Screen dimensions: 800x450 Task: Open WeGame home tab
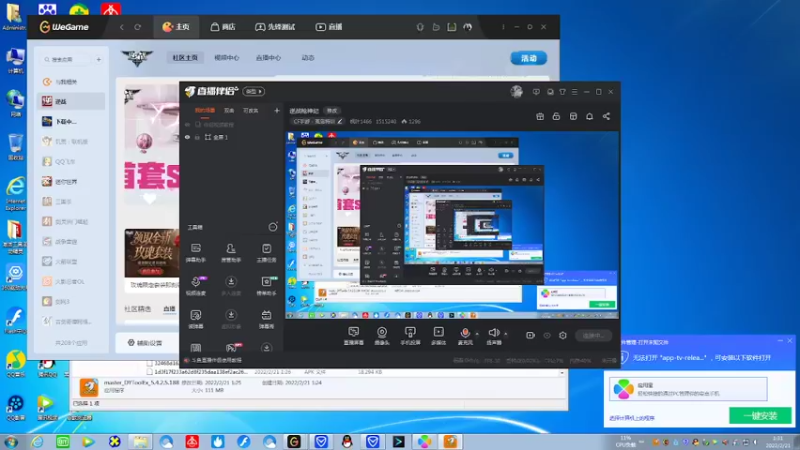[176, 27]
